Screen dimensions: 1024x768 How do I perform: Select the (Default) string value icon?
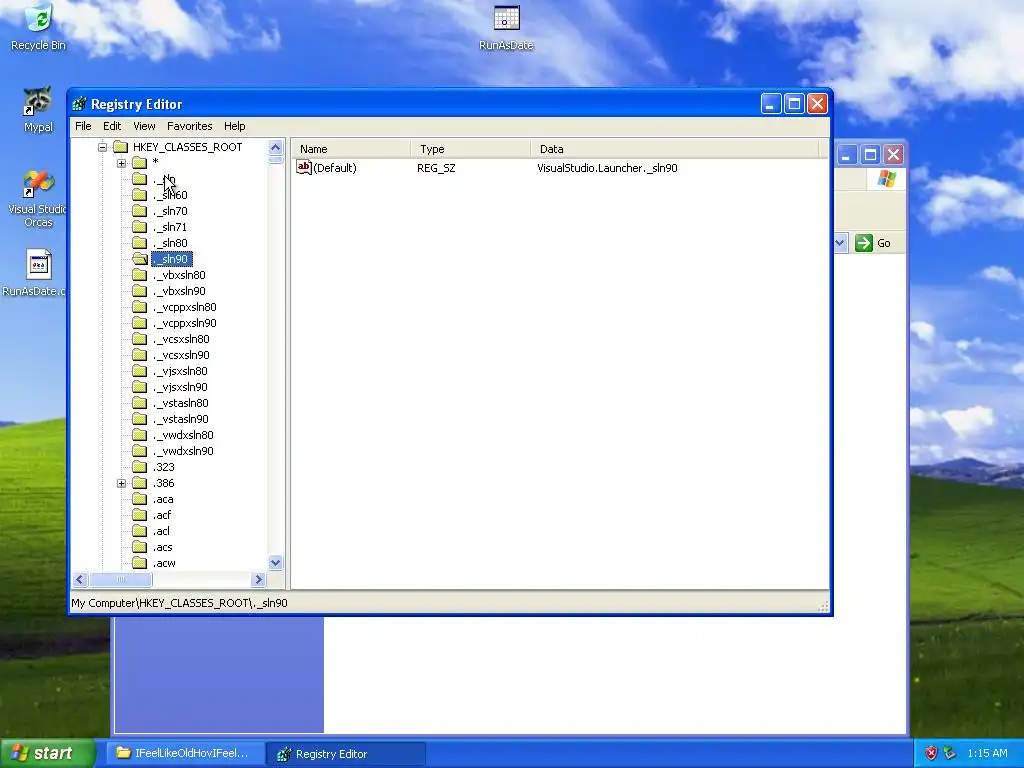(x=304, y=167)
